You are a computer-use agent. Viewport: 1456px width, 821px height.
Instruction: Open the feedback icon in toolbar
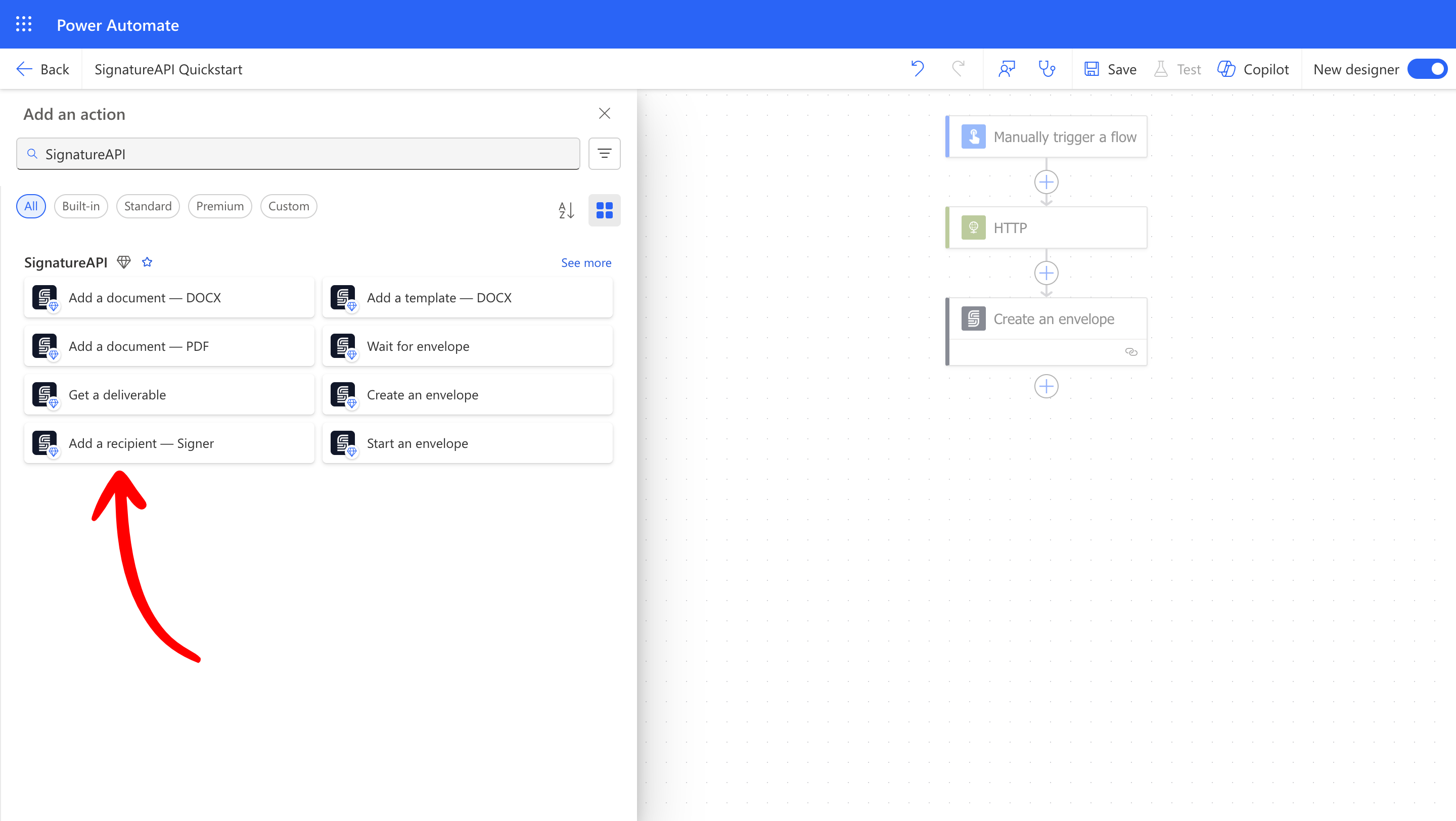(x=1007, y=69)
